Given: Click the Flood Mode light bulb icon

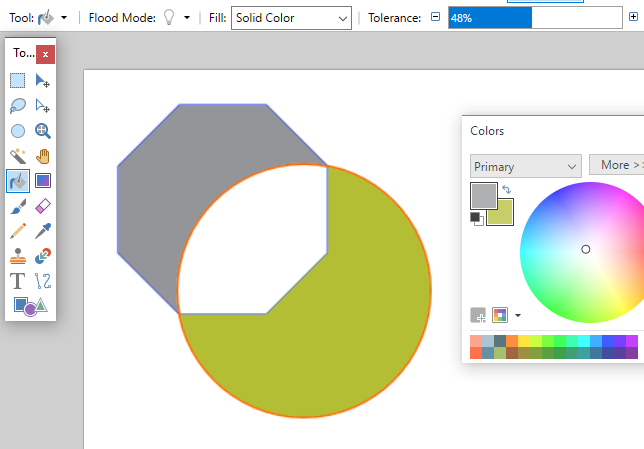Looking at the screenshot, I should pyautogui.click(x=169, y=18).
